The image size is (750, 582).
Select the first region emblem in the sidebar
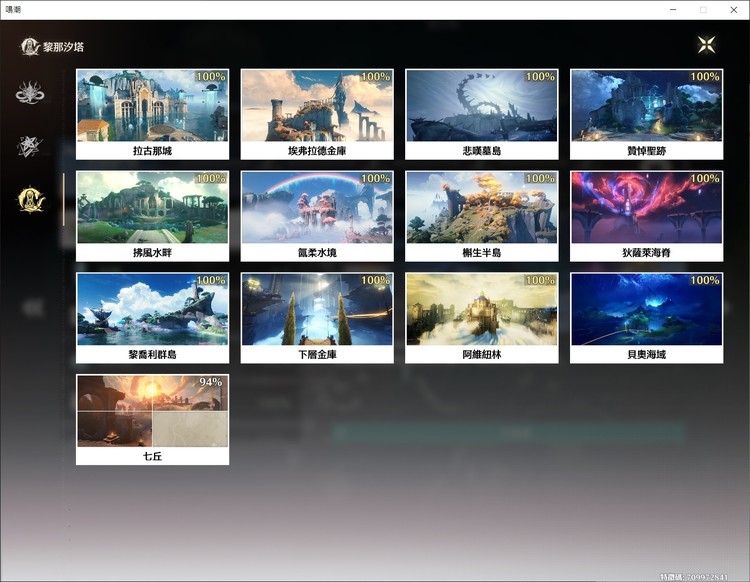30,92
